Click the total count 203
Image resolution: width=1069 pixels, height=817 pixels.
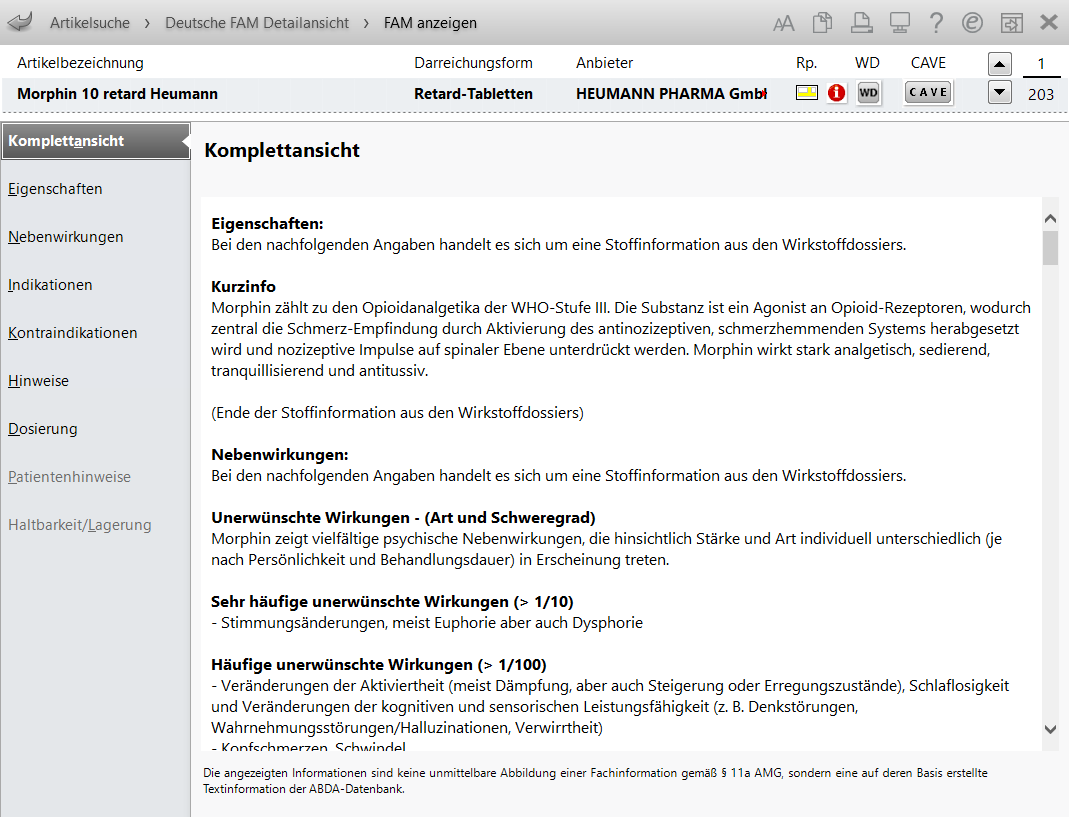(x=1041, y=94)
